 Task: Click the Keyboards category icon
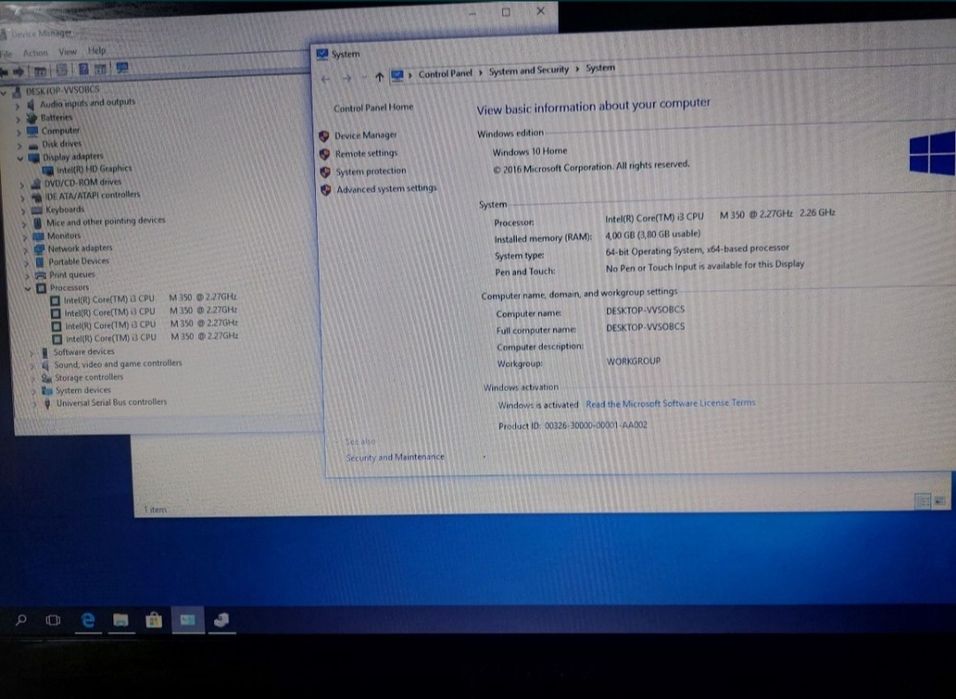37,210
